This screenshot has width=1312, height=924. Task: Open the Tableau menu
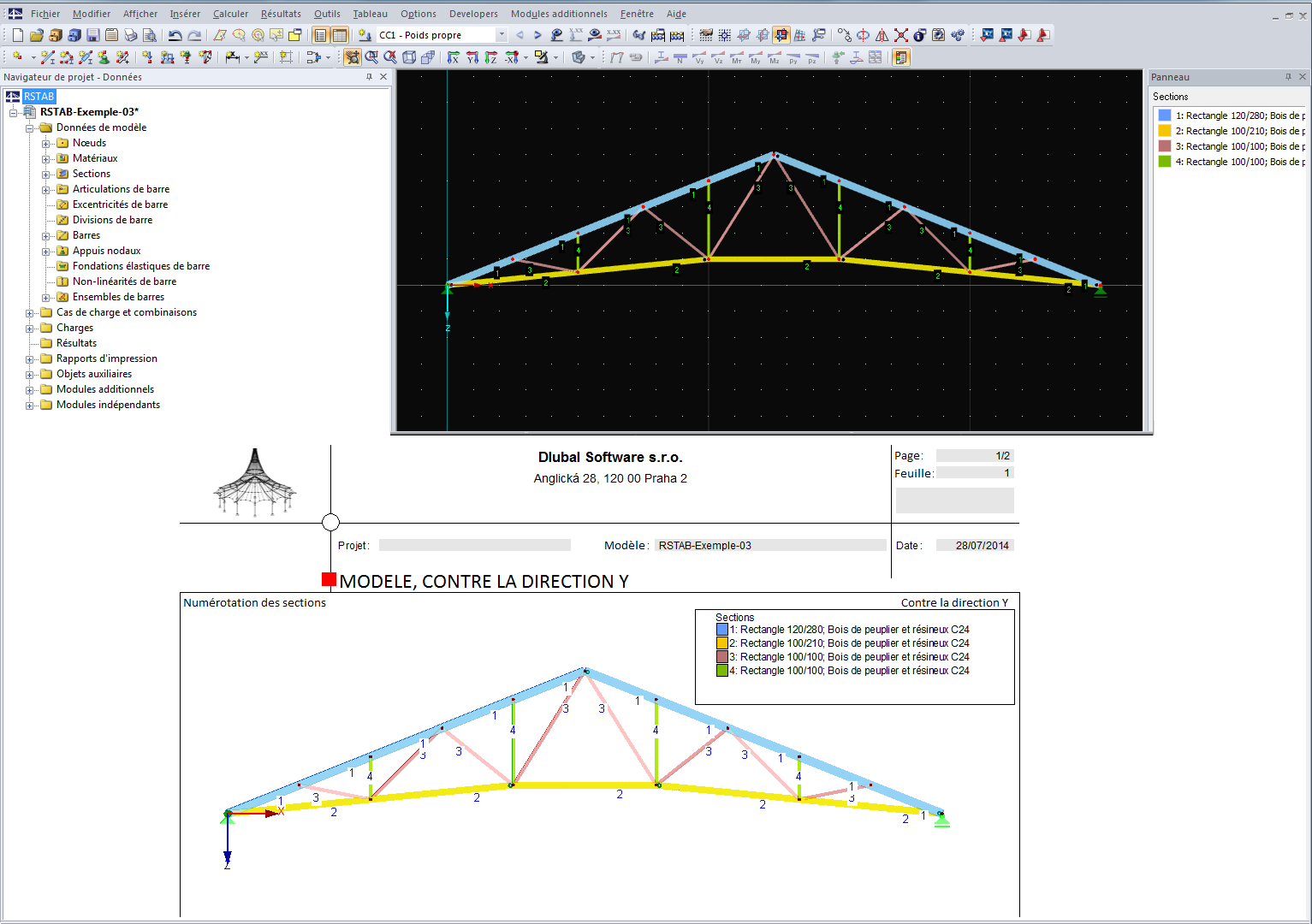click(x=370, y=14)
